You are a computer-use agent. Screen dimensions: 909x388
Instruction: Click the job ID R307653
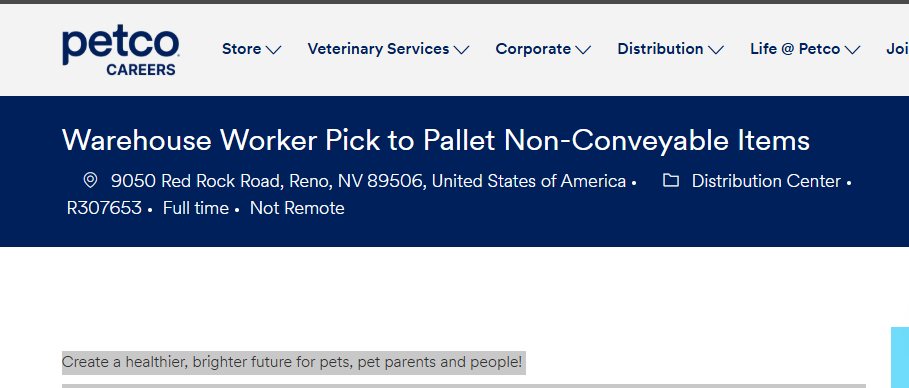point(104,208)
